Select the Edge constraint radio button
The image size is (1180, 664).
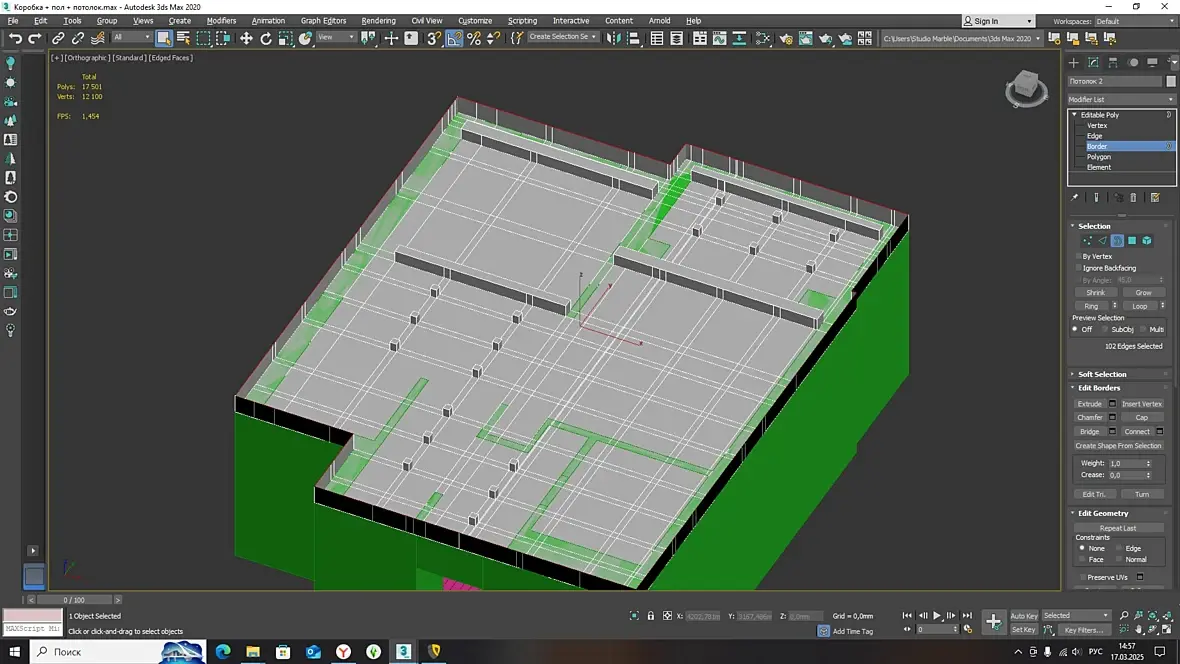1119,548
